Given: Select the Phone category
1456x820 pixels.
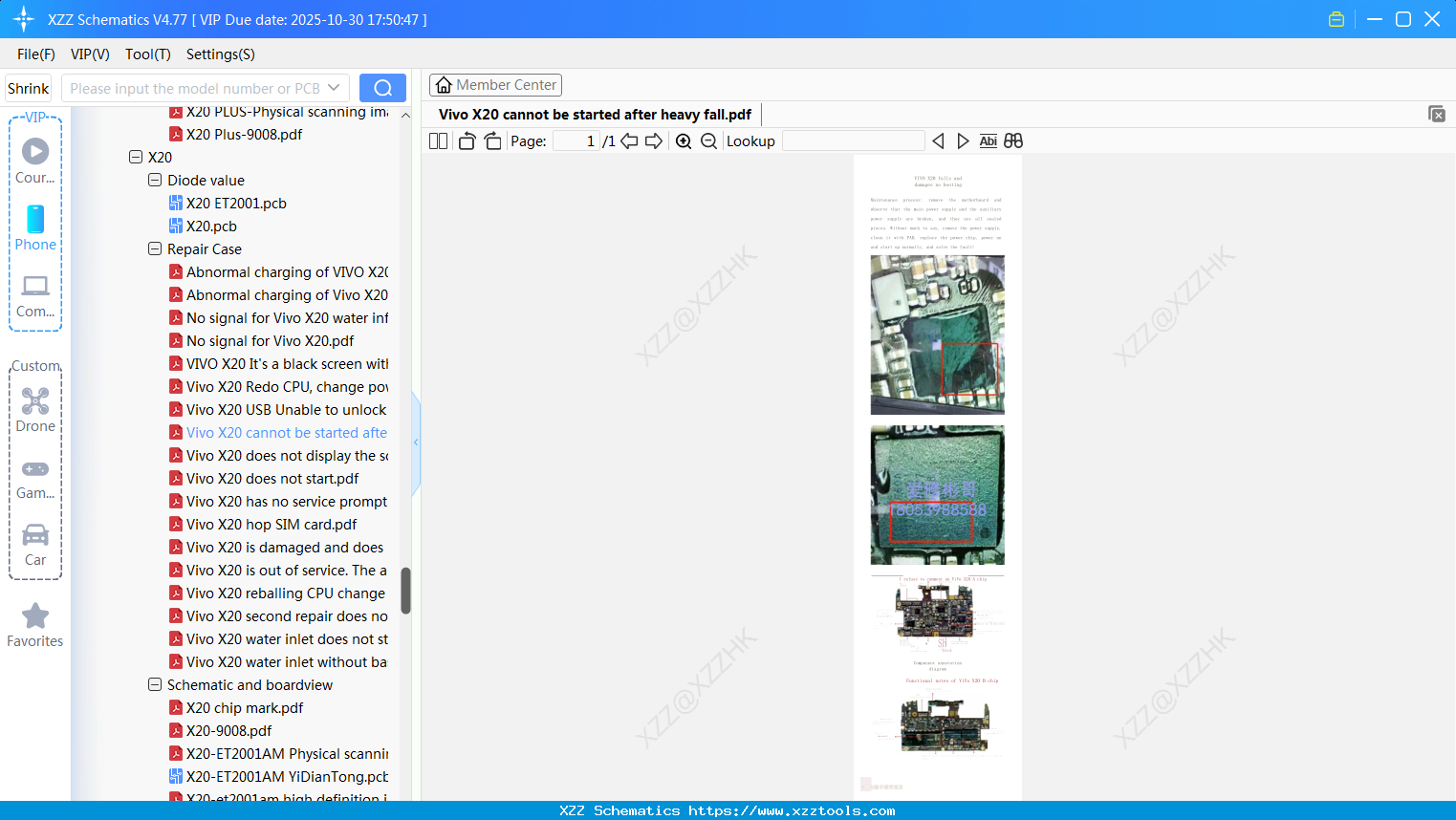Looking at the screenshot, I should pyautogui.click(x=35, y=228).
